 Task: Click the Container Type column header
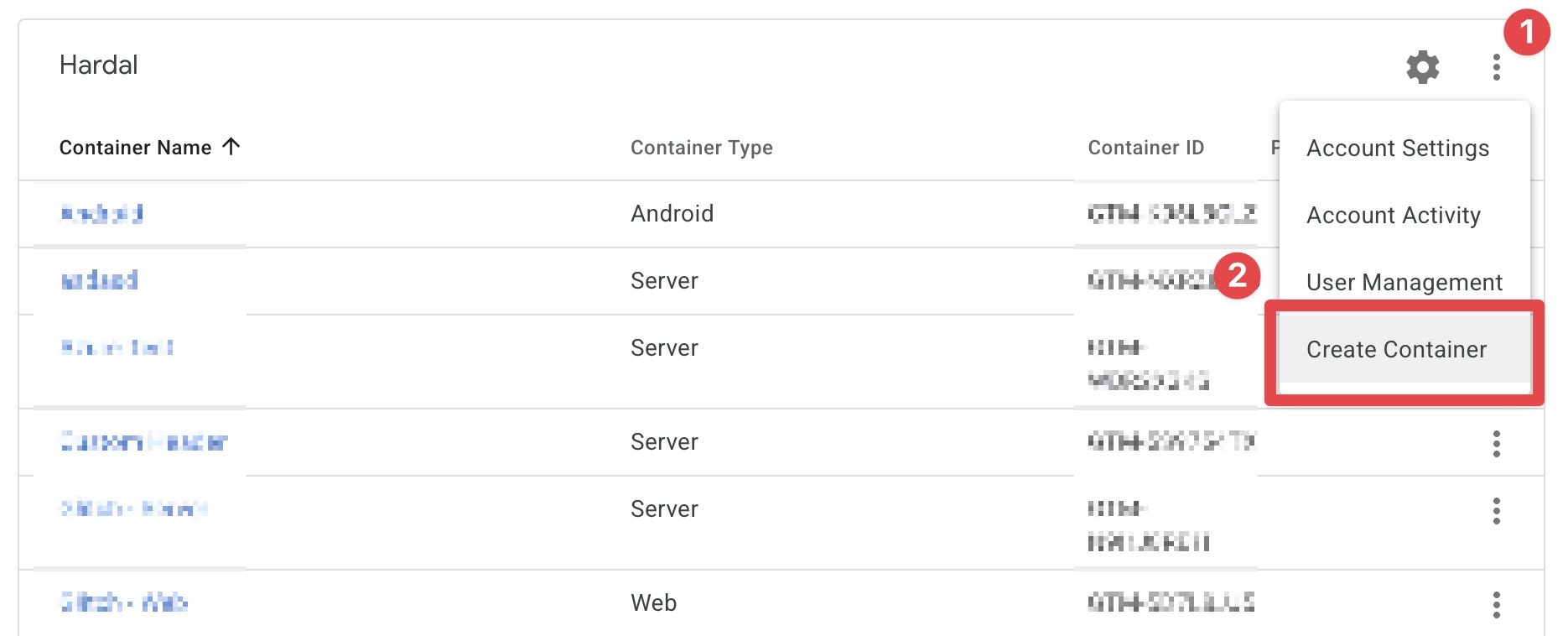(702, 148)
